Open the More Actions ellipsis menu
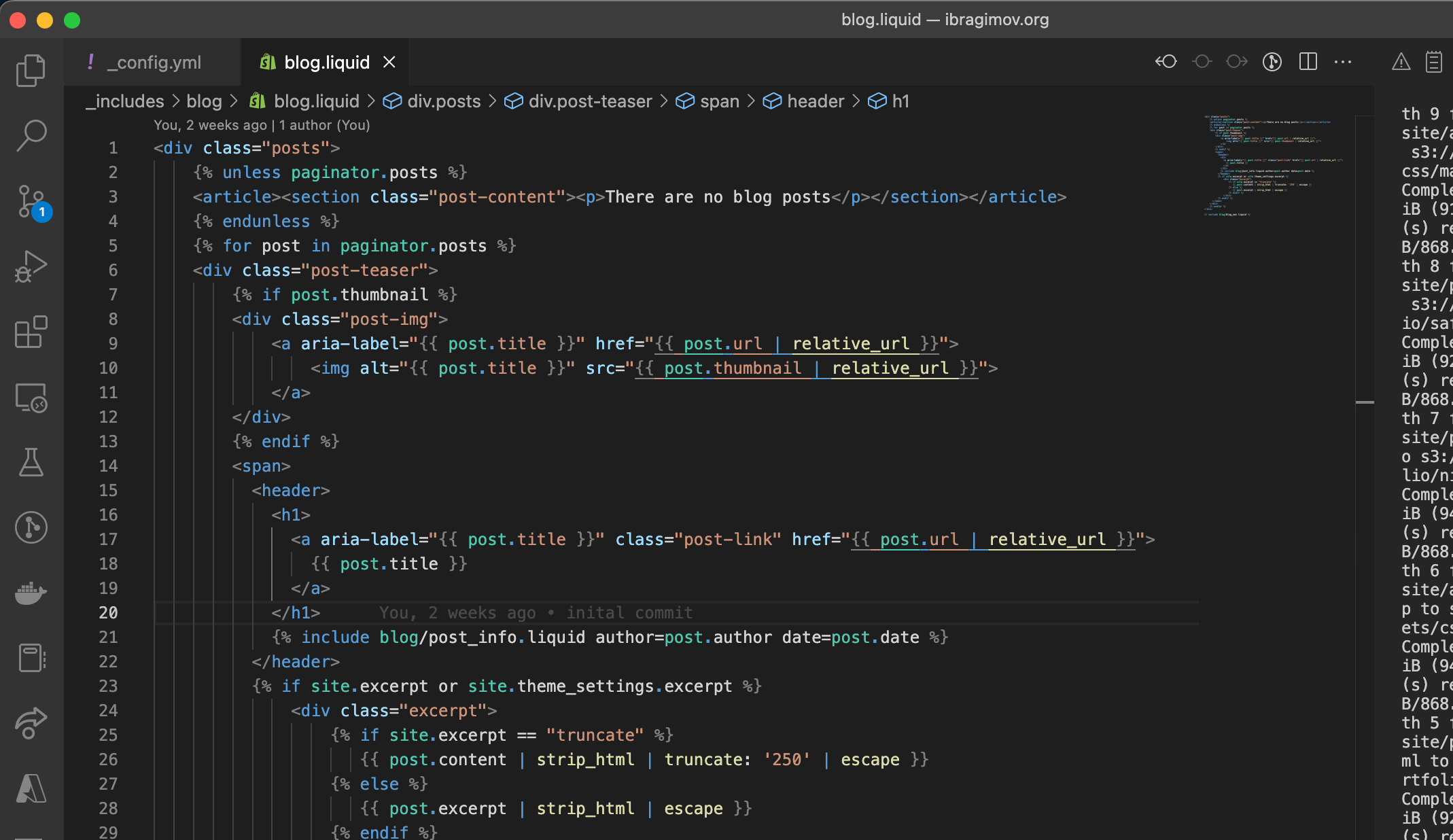The width and height of the screenshot is (1453, 840). (1343, 62)
